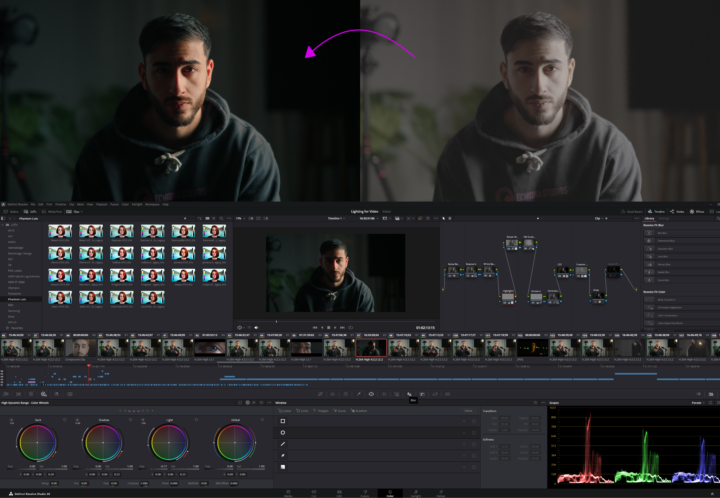
Task: Open the 3D stereoscopic palette
Action: coord(448,394)
